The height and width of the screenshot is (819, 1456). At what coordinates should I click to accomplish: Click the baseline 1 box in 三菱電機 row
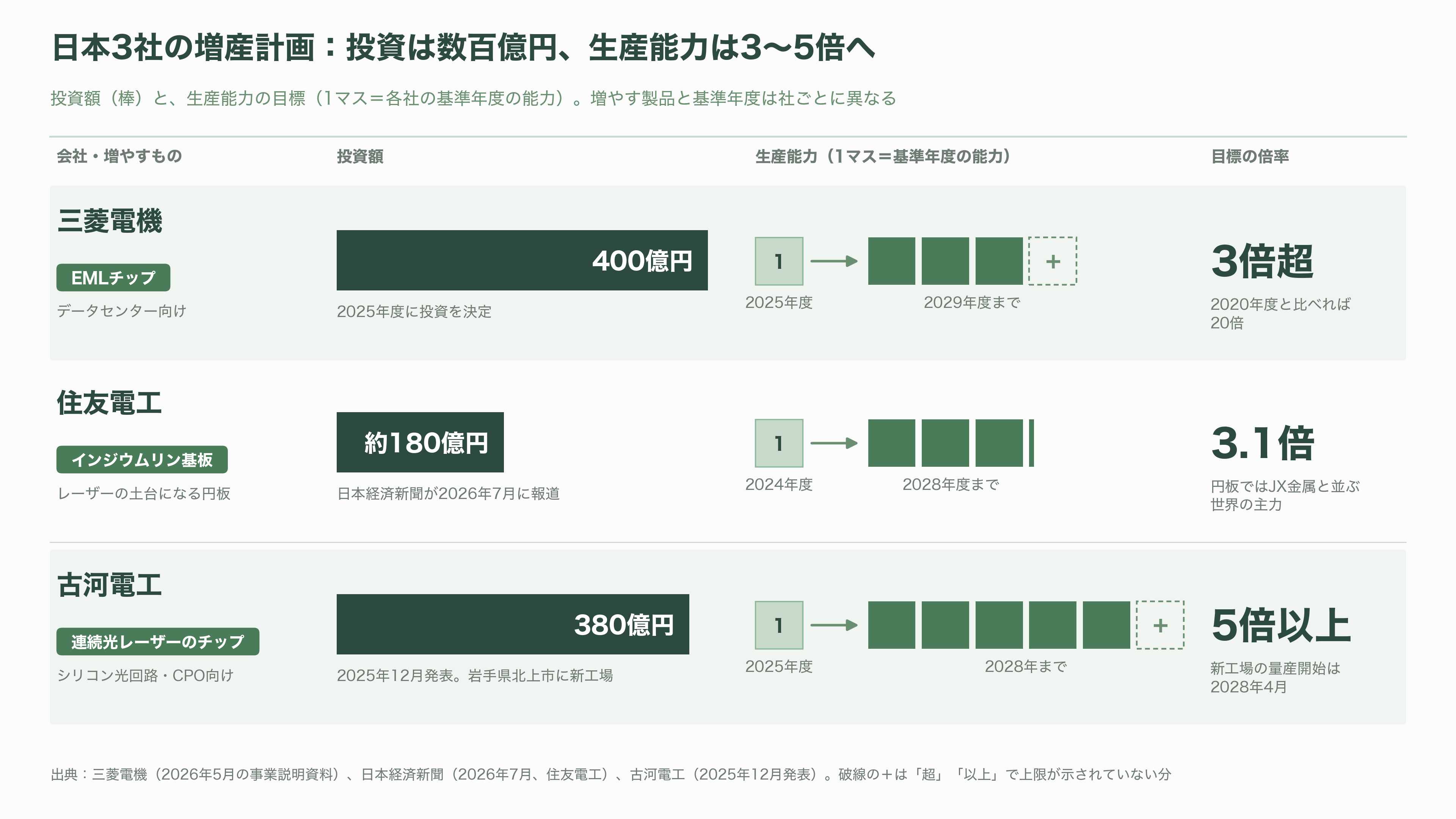[779, 261]
